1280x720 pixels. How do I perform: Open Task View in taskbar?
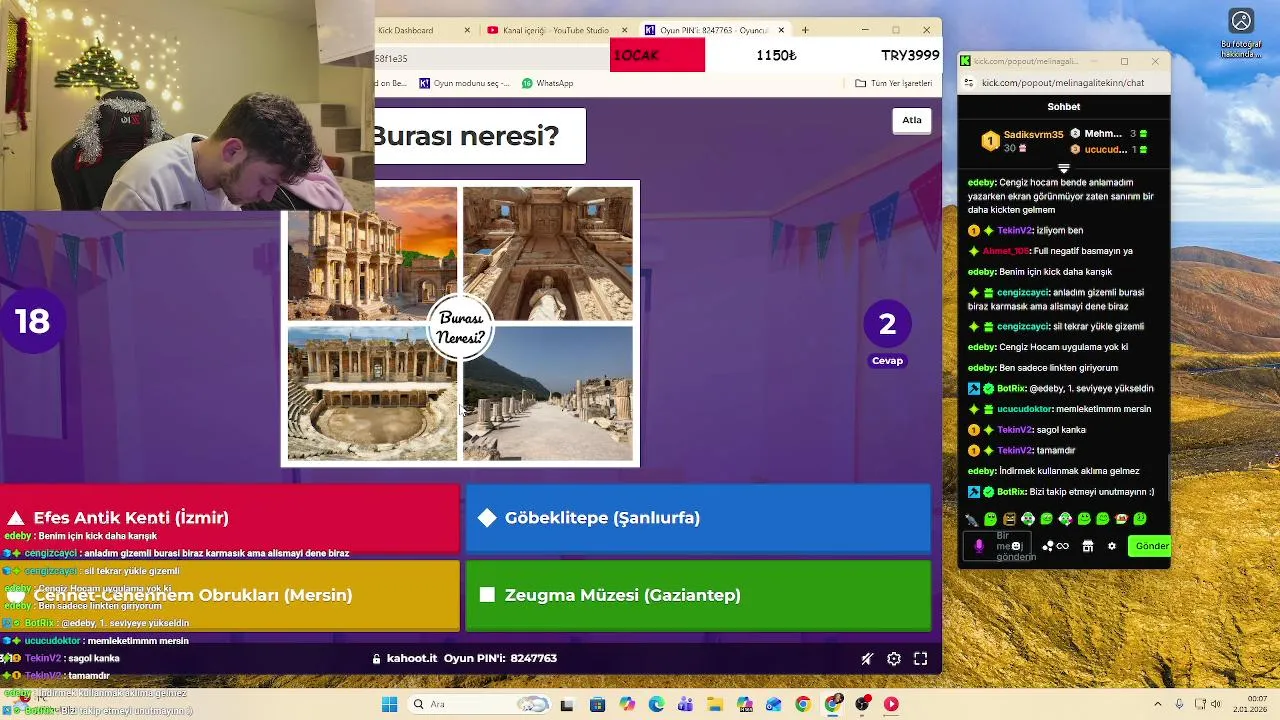[x=568, y=705]
